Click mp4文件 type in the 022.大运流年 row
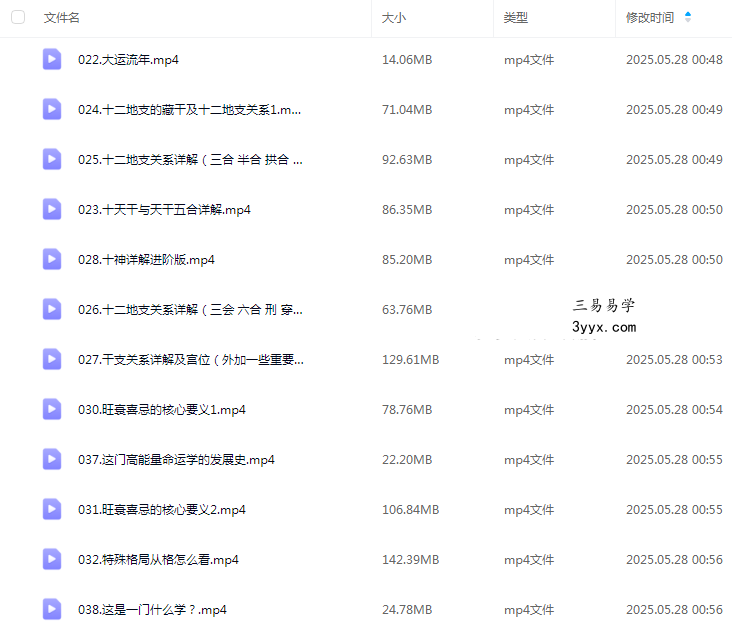The width and height of the screenshot is (732, 630). (529, 60)
